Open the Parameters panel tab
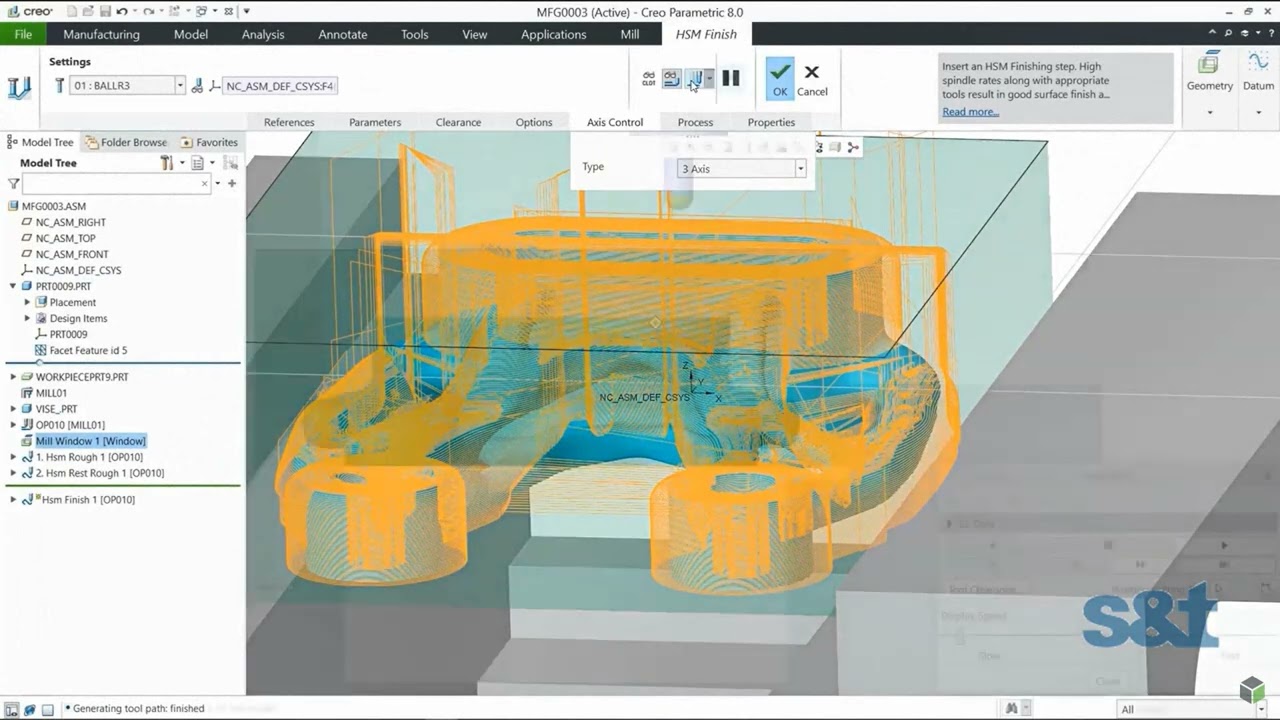Viewport: 1280px width, 720px height. click(x=375, y=122)
